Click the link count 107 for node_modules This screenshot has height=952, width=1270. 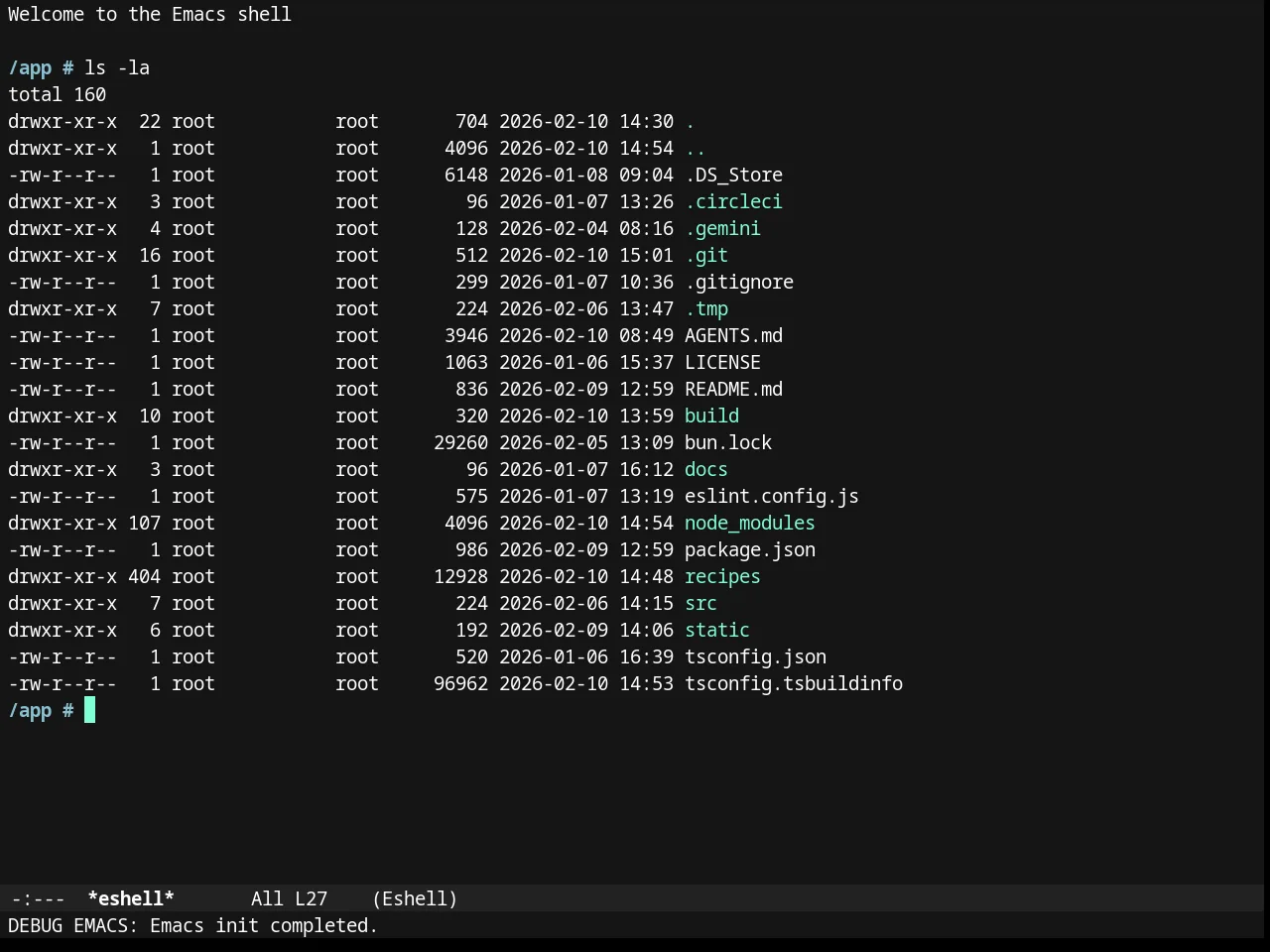pyautogui.click(x=144, y=524)
